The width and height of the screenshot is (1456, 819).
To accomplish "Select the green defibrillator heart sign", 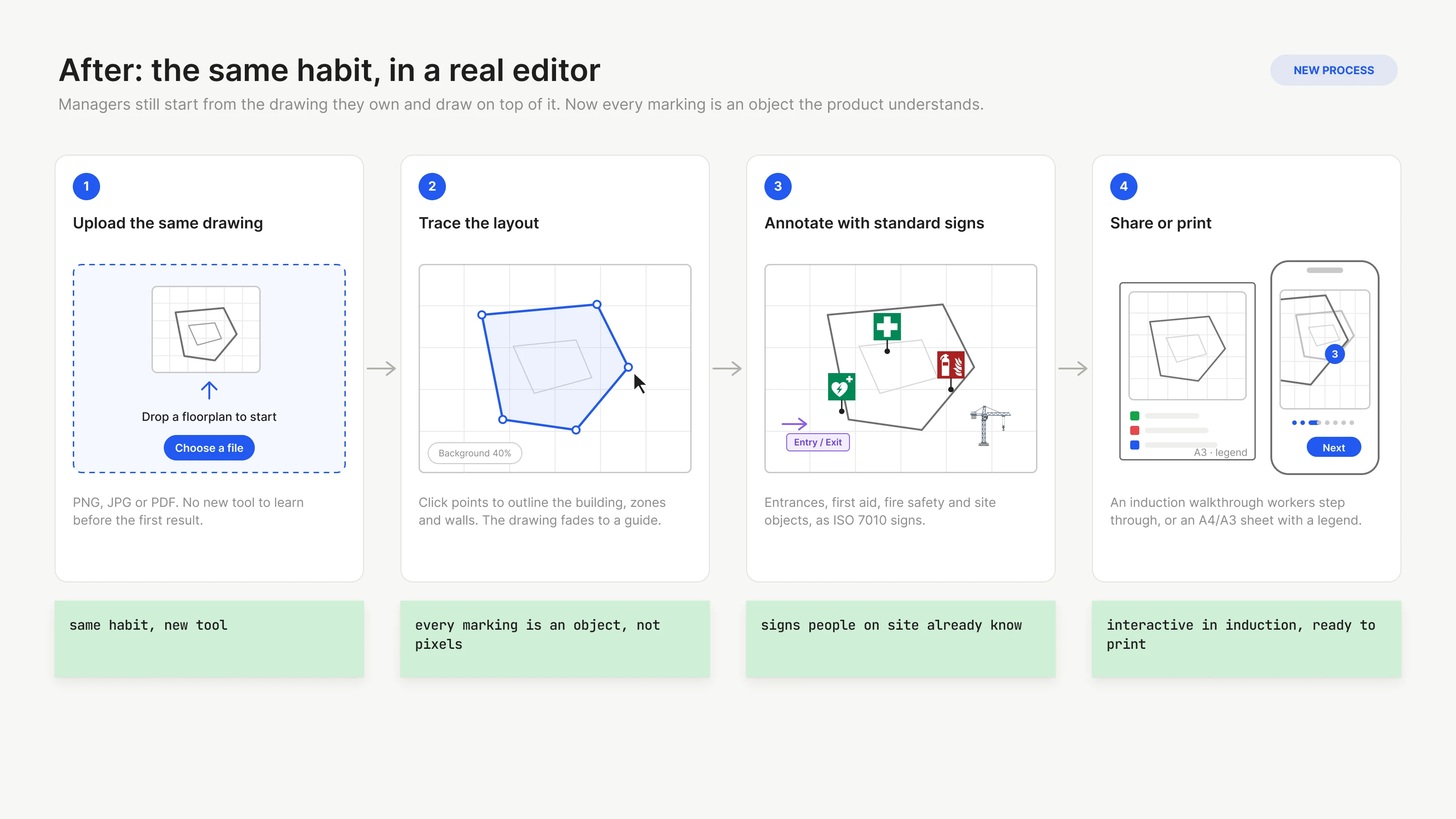I will point(841,387).
